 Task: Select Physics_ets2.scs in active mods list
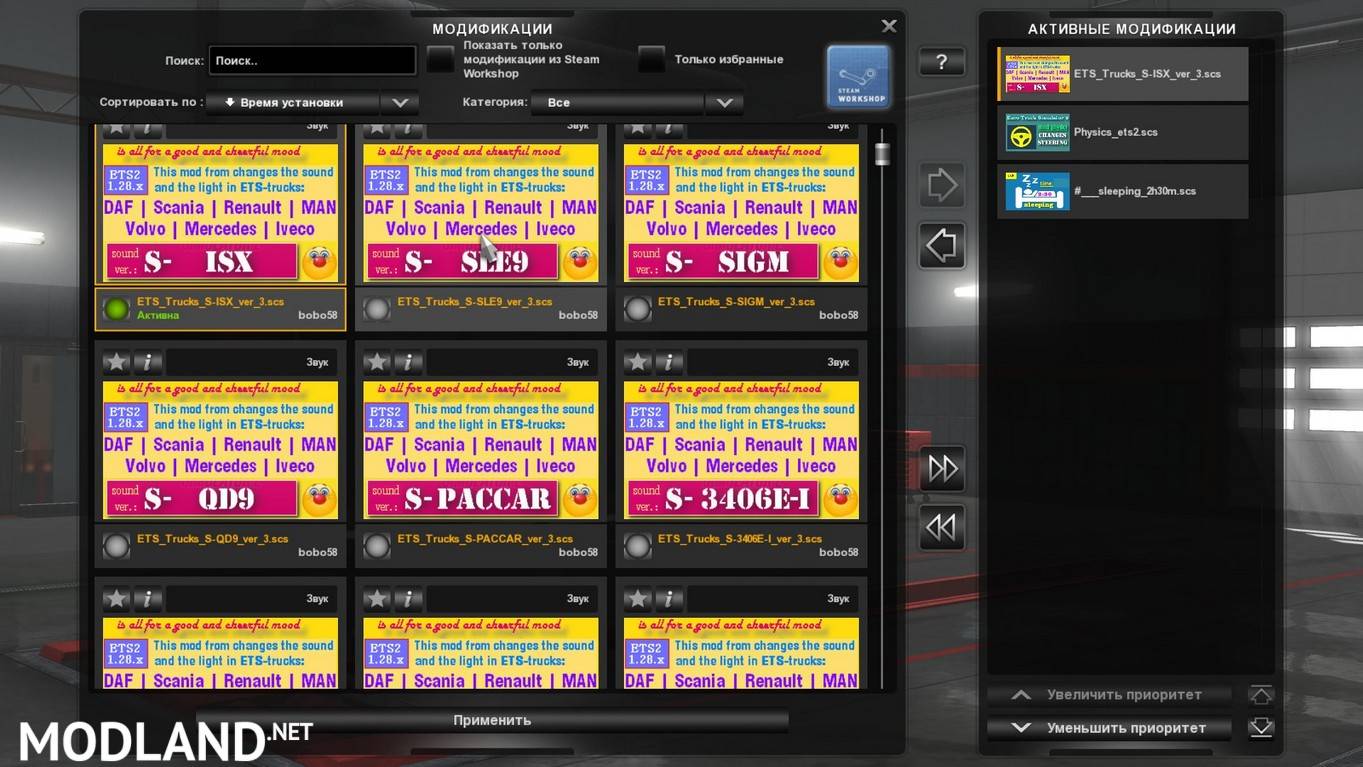click(1122, 132)
